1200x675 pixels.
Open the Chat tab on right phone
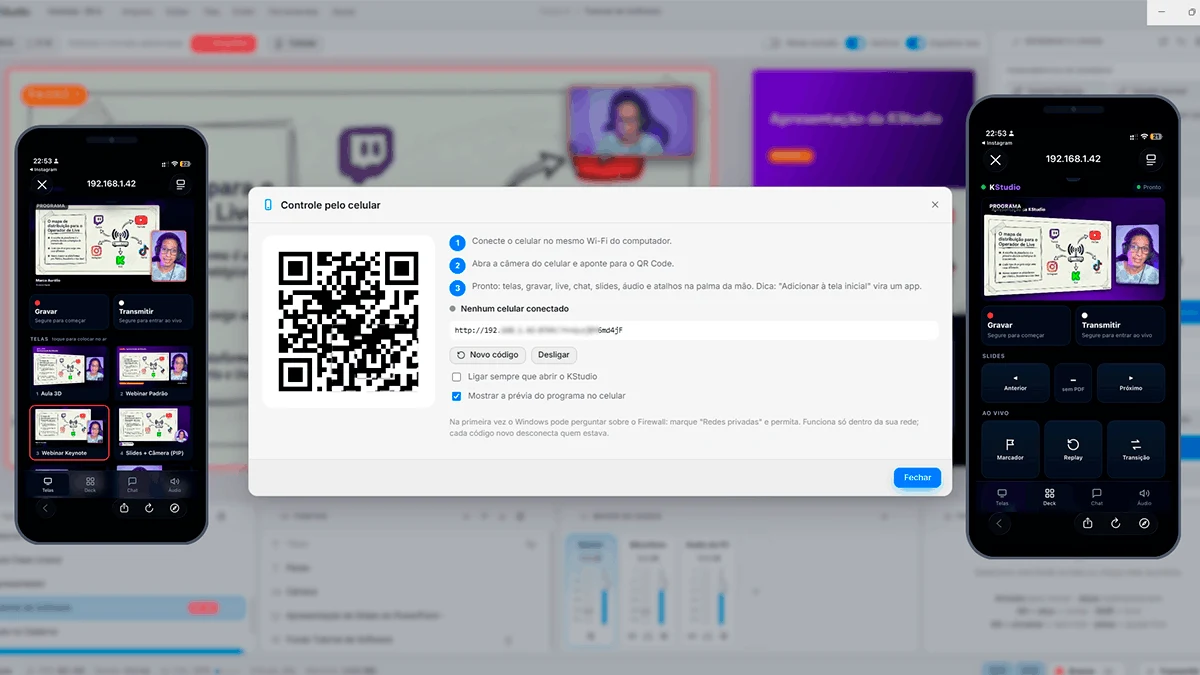coord(1097,496)
